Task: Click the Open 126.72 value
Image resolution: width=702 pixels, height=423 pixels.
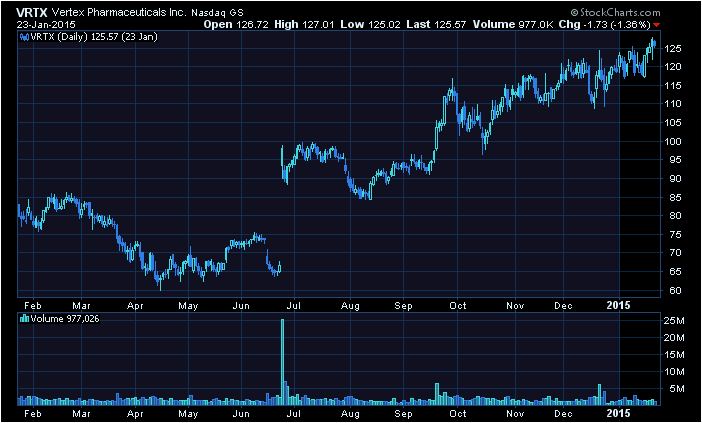Action: 236,25
